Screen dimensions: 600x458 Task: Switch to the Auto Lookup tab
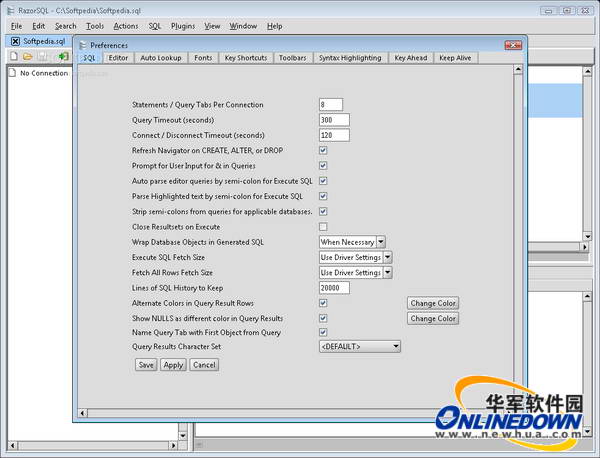click(161, 58)
